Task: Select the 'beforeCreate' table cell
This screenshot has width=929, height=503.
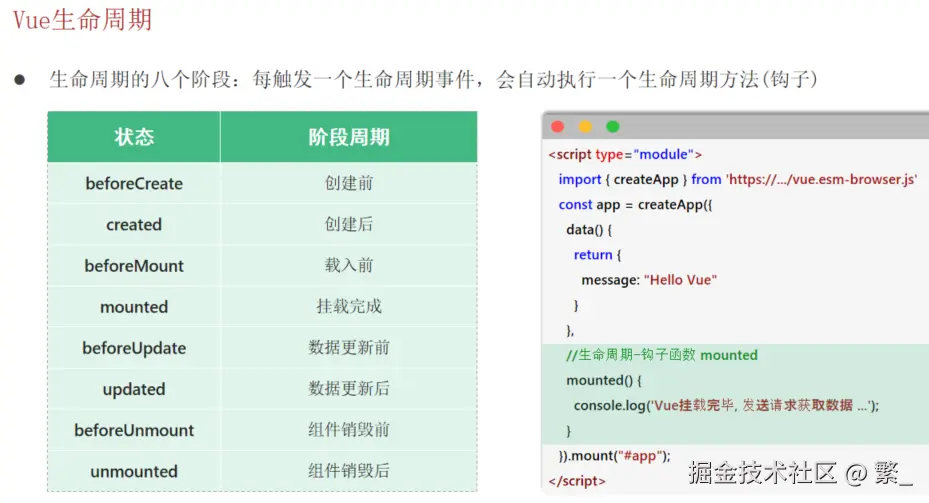Action: 134,183
